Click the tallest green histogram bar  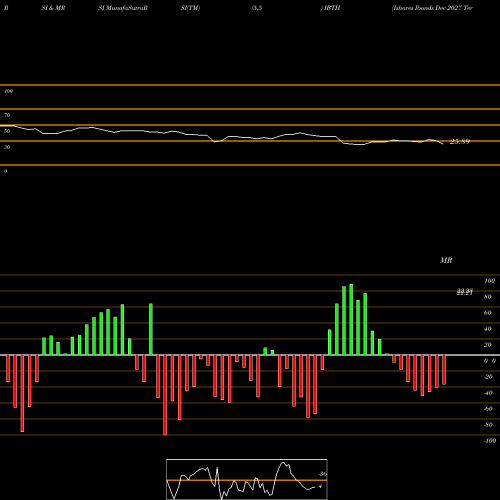[x=351, y=319]
